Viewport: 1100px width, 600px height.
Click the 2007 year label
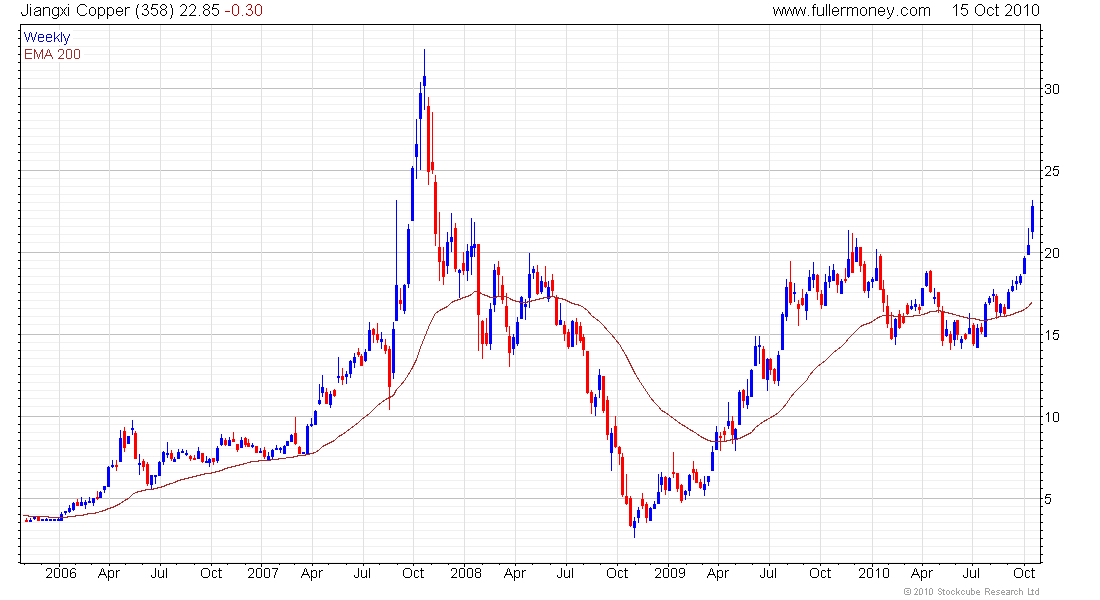pos(263,573)
